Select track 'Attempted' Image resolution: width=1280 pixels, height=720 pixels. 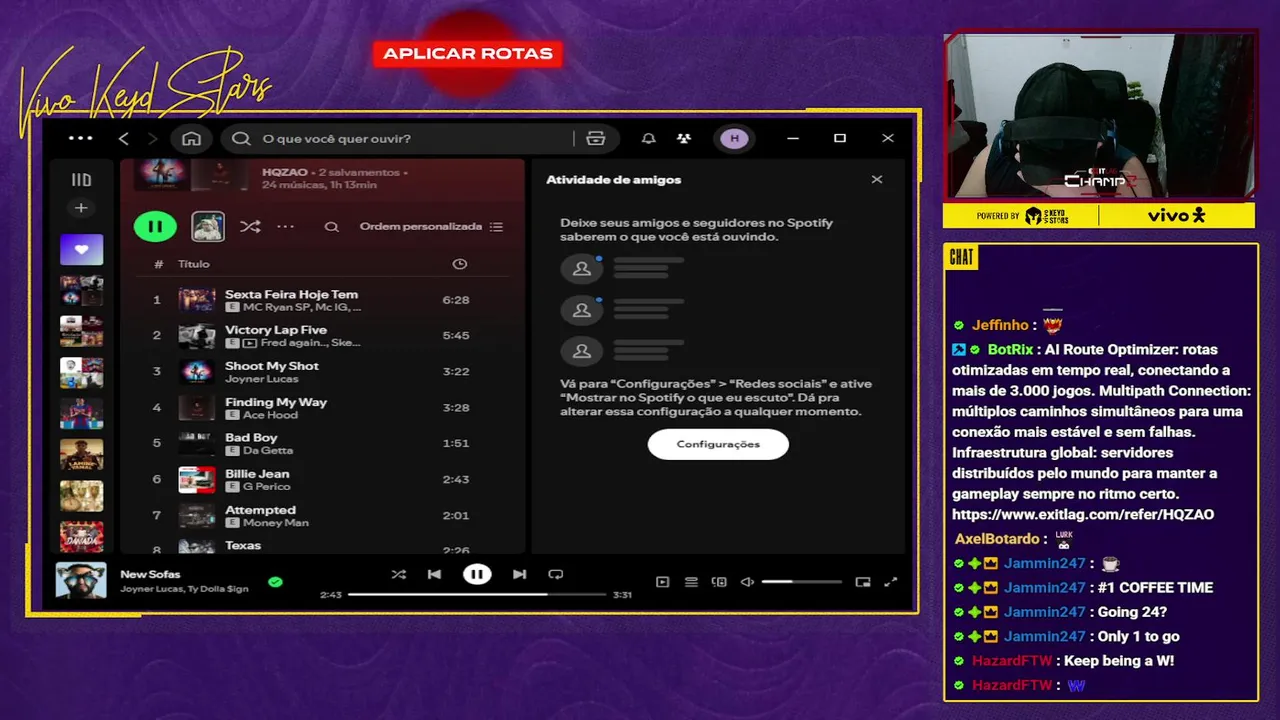(x=322, y=516)
